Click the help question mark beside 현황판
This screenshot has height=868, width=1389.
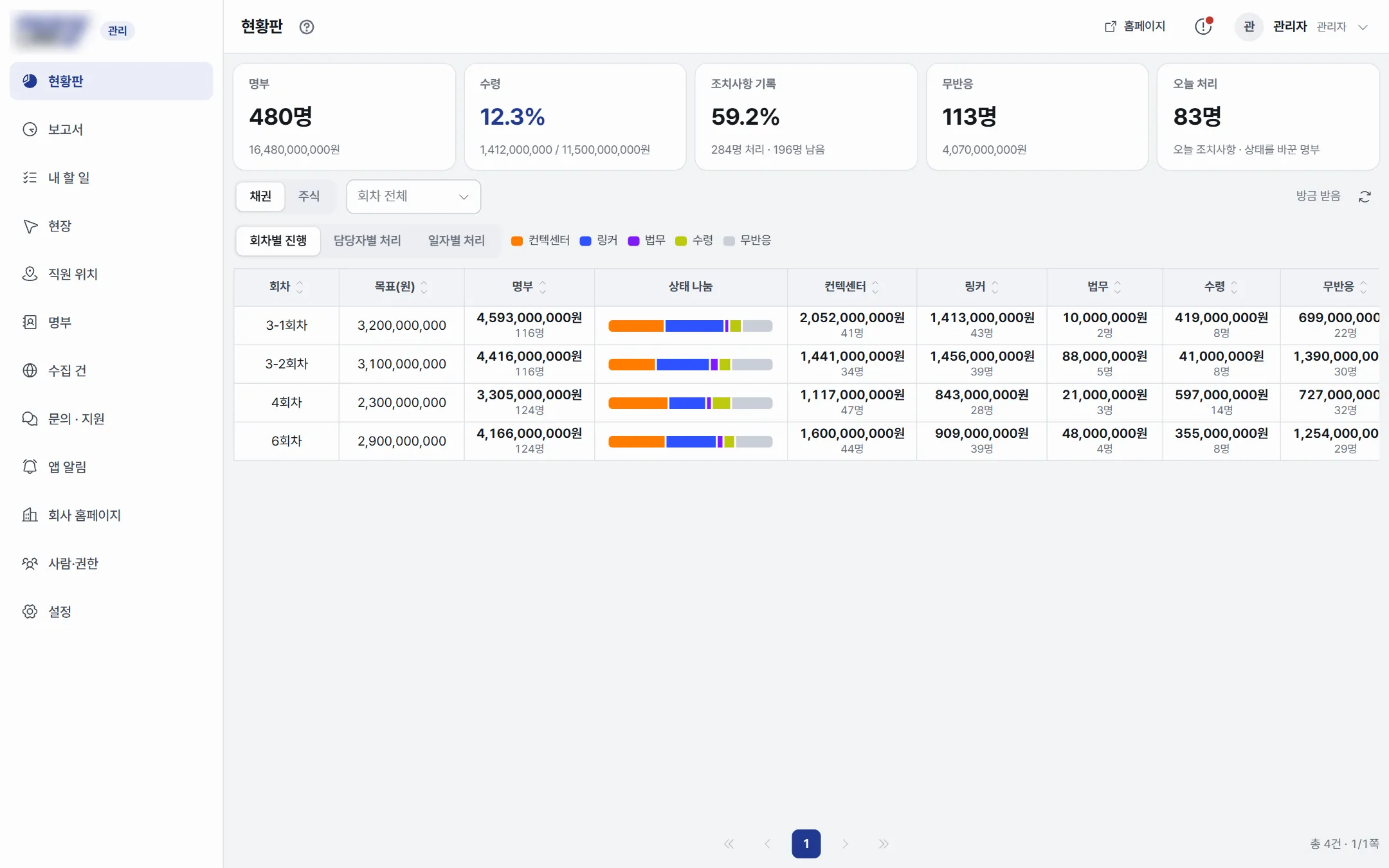(307, 27)
